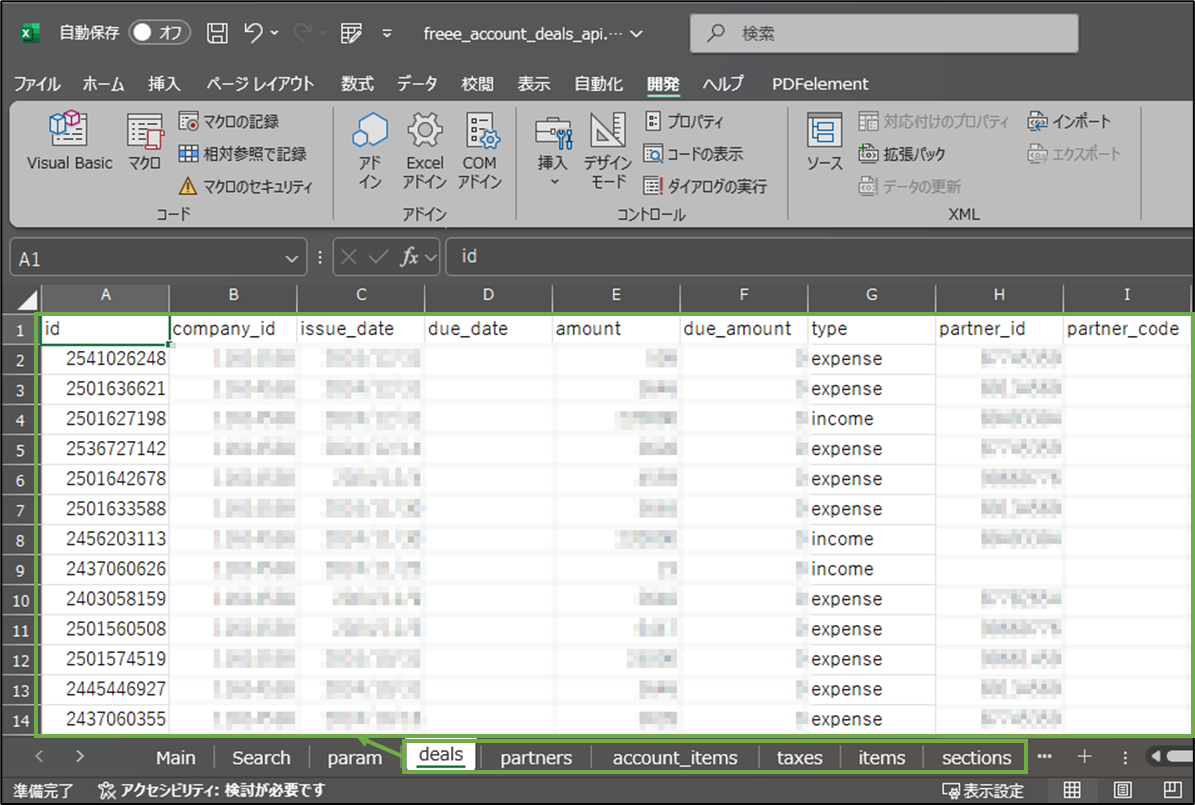1195x805 pixels.
Task: Toggle Design Mode (デザインモード)
Action: tap(607, 150)
